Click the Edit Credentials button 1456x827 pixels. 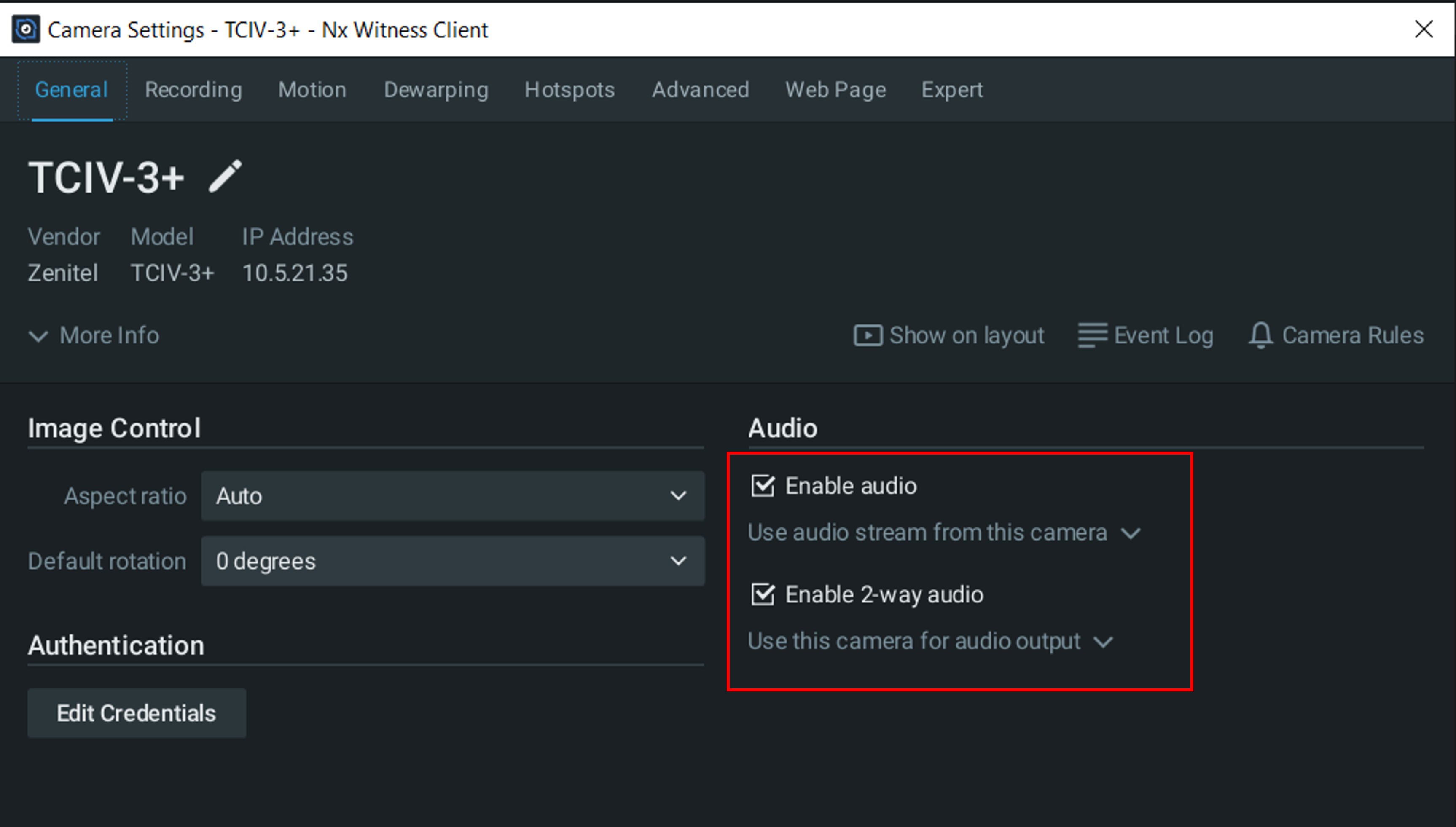point(137,713)
